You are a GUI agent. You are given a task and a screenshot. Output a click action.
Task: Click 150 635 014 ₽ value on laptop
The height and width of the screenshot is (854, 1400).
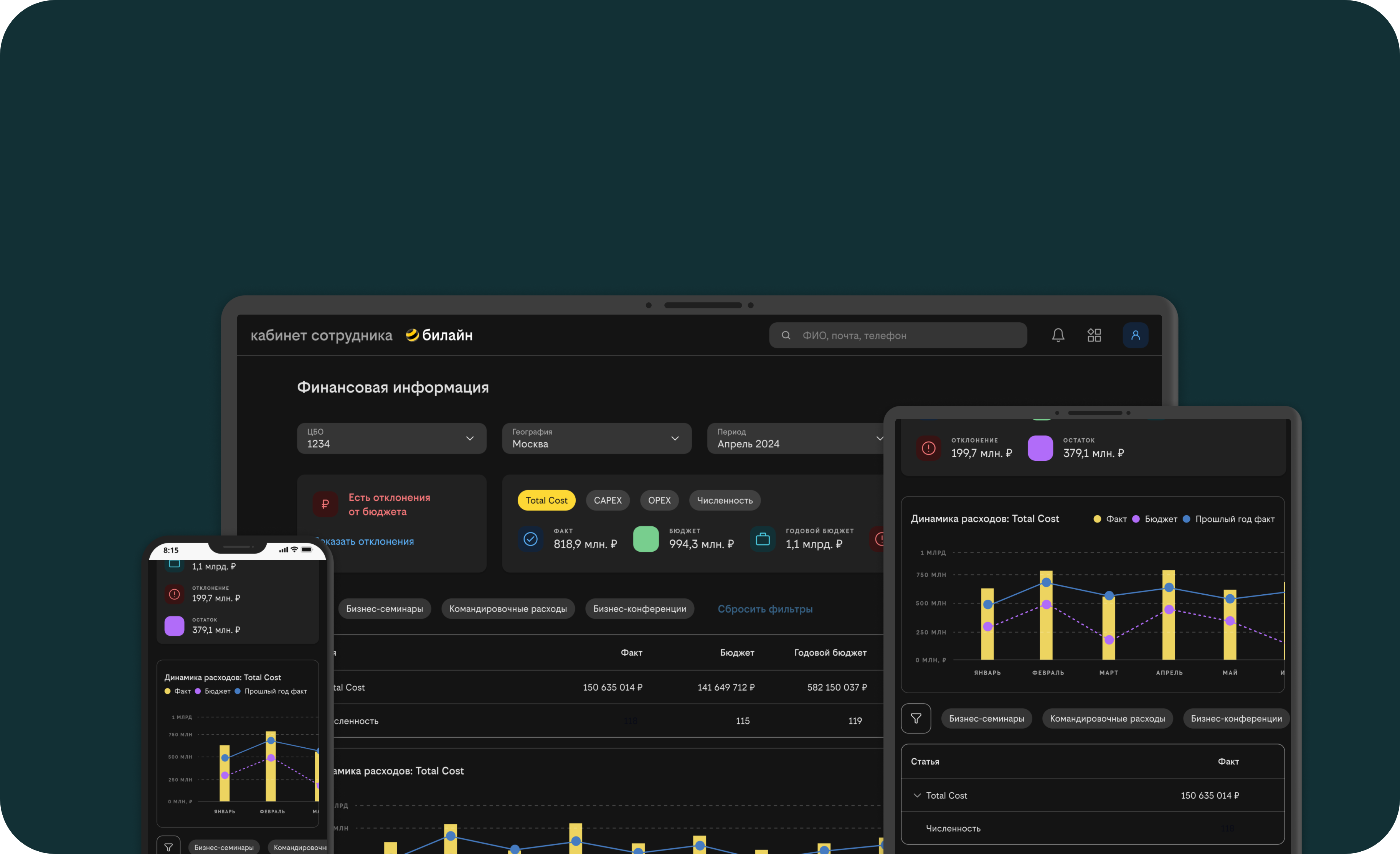click(612, 687)
